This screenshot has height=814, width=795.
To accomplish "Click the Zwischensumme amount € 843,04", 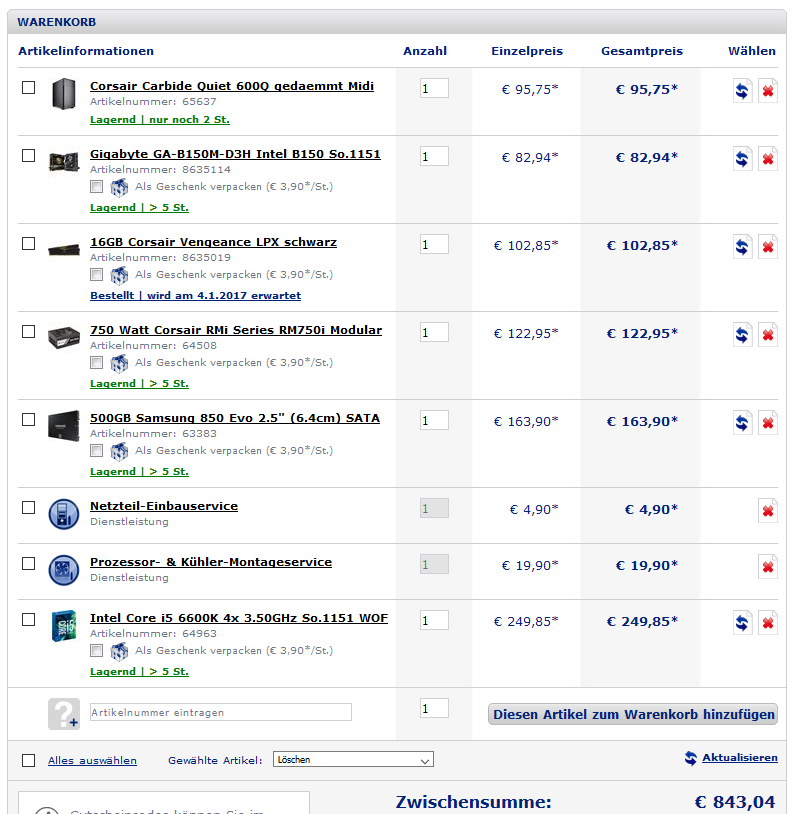I will (x=735, y=803).
